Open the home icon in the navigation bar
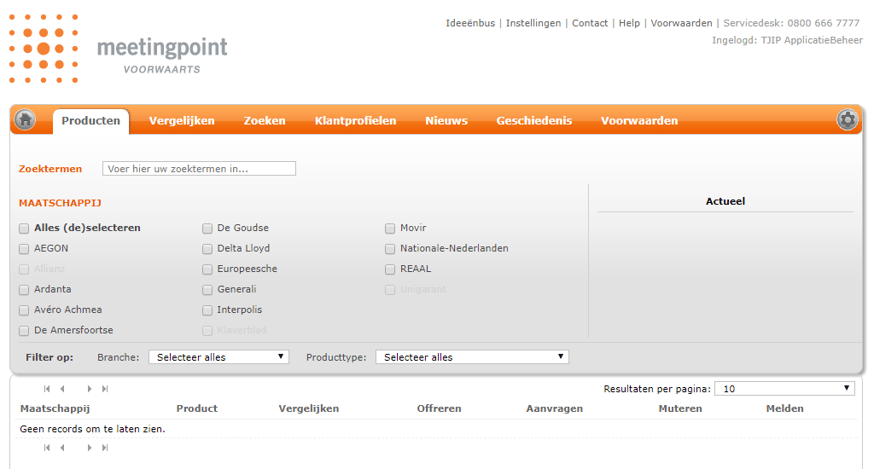The image size is (874, 469). (25, 119)
